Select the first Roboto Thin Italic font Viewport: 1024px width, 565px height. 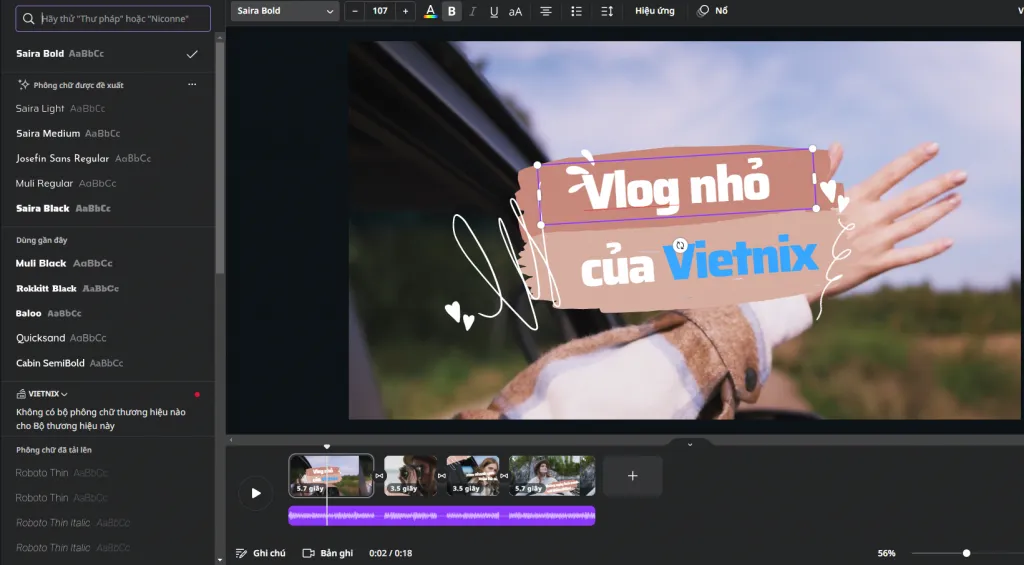tap(108, 523)
